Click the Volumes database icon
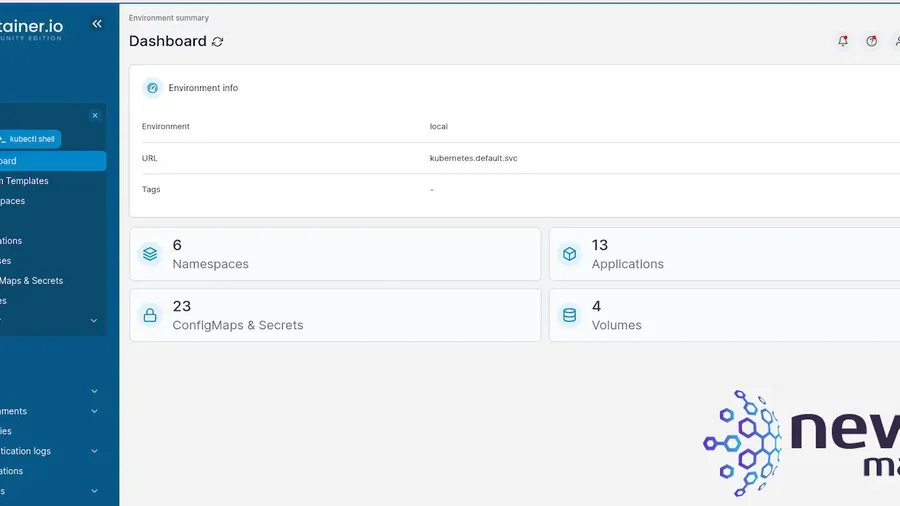This screenshot has height=506, width=900. [x=569, y=315]
